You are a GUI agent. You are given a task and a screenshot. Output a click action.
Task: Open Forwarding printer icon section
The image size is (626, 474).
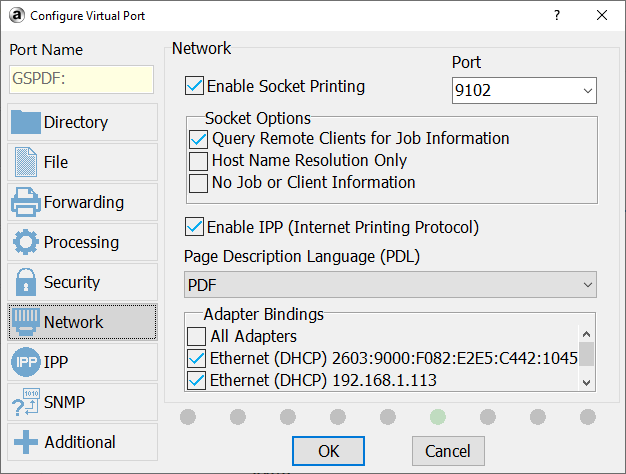tap(26, 202)
